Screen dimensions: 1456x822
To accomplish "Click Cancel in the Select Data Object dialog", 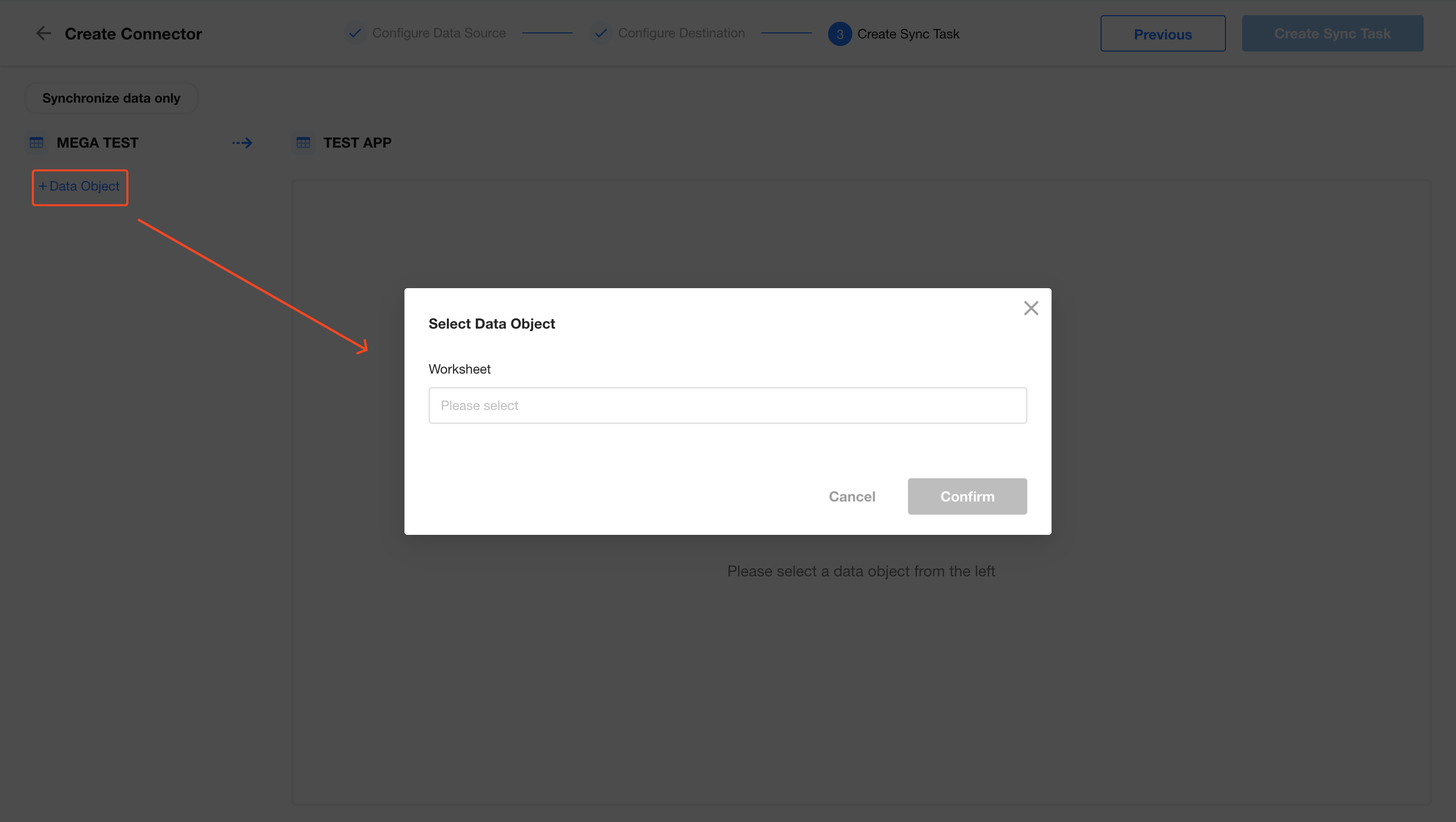I will click(x=852, y=496).
